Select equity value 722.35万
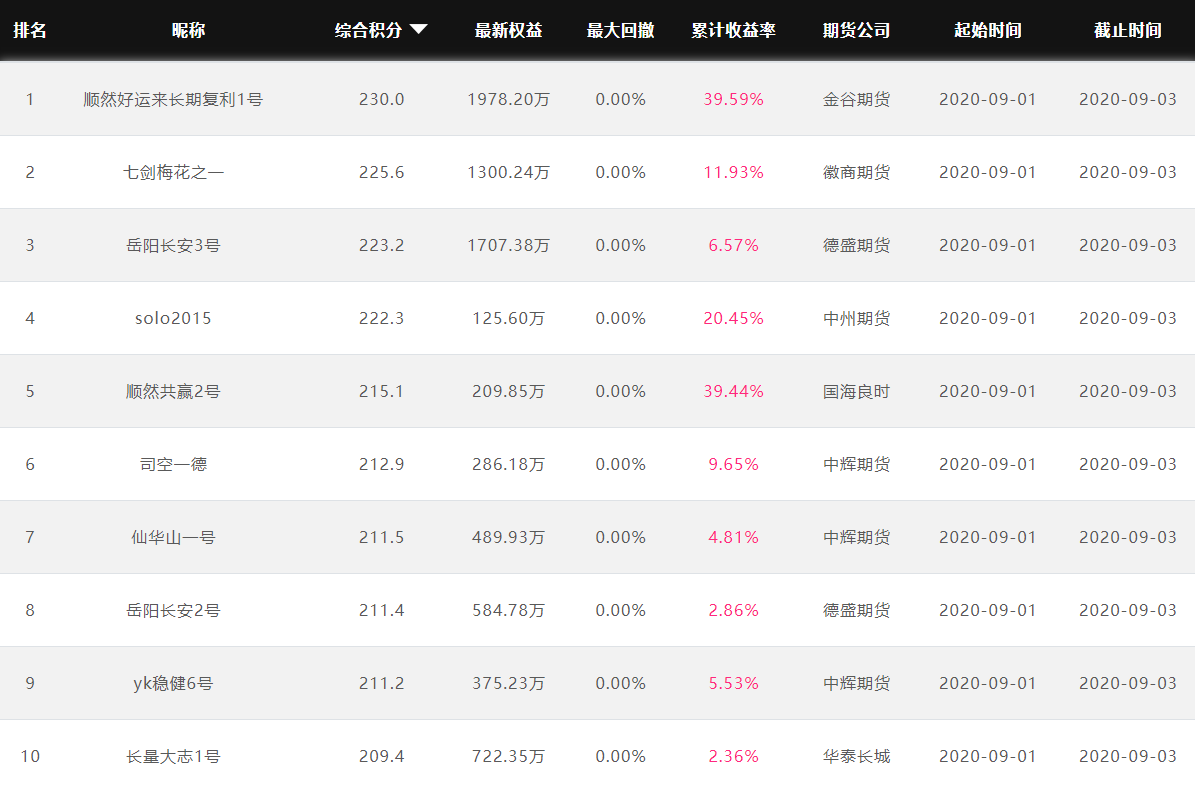Viewport: 1195px width, 789px height. tap(508, 756)
